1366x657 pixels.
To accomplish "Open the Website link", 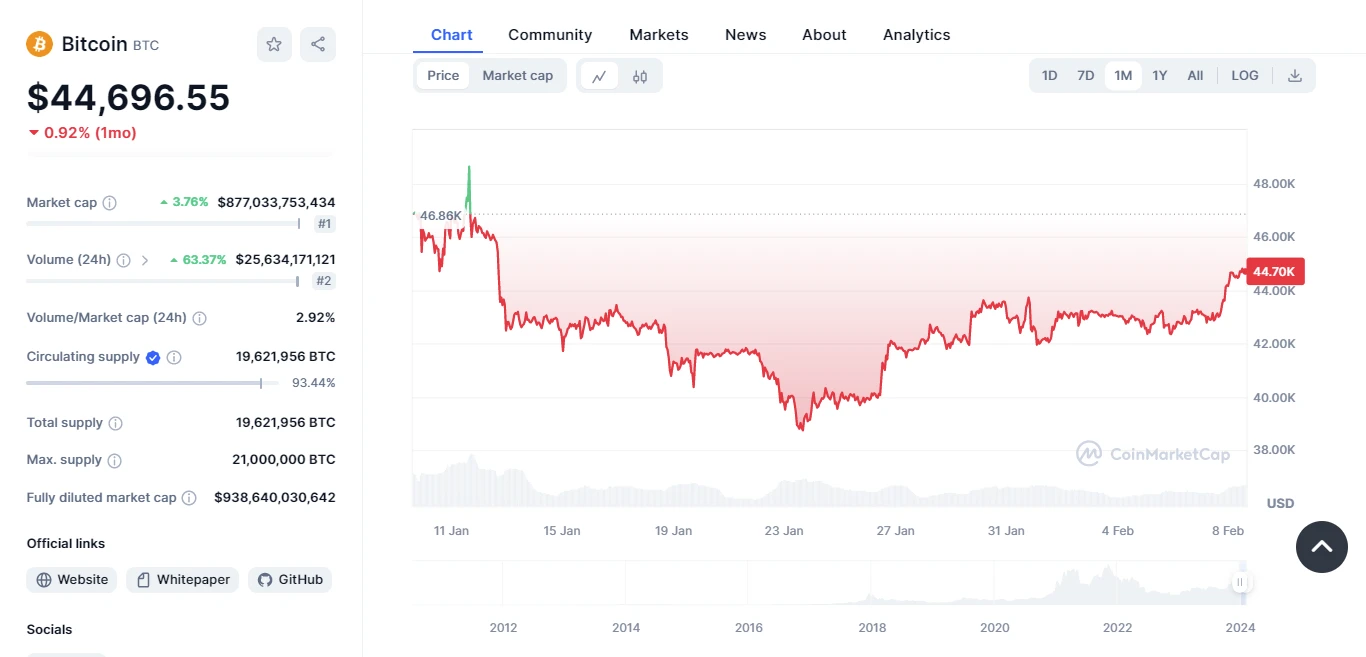I will [72, 580].
